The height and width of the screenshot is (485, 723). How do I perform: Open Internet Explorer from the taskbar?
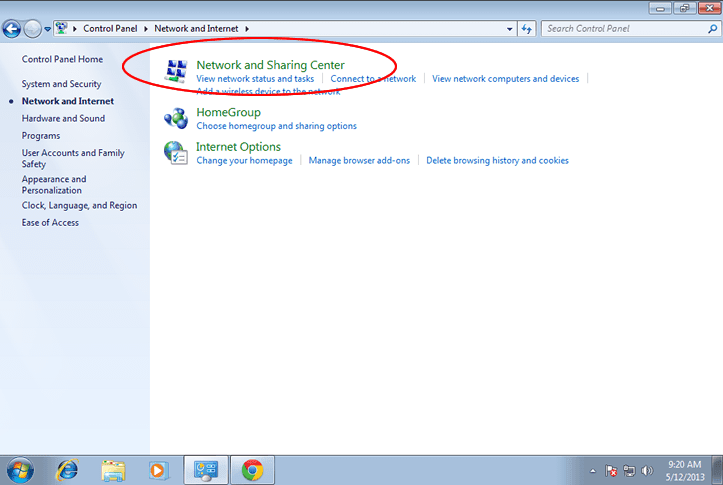point(67,470)
